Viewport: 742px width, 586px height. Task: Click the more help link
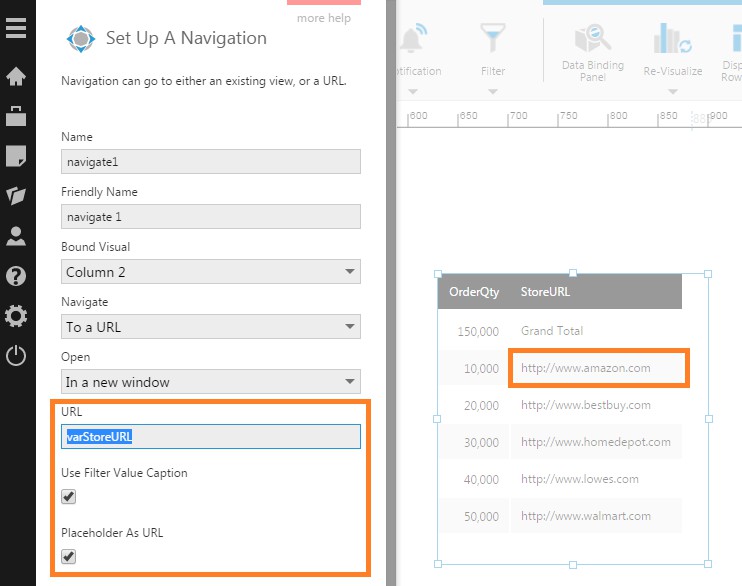324,18
